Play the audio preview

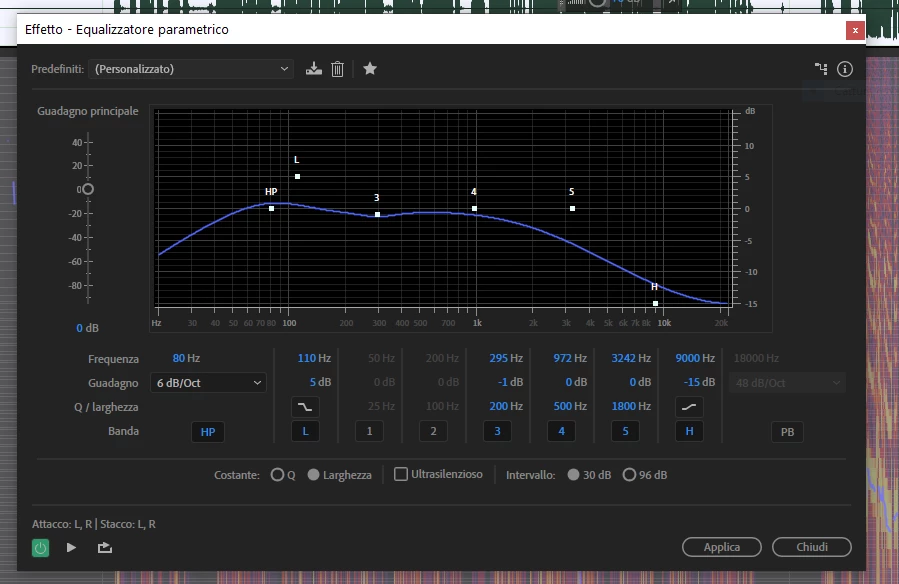pyautogui.click(x=71, y=547)
